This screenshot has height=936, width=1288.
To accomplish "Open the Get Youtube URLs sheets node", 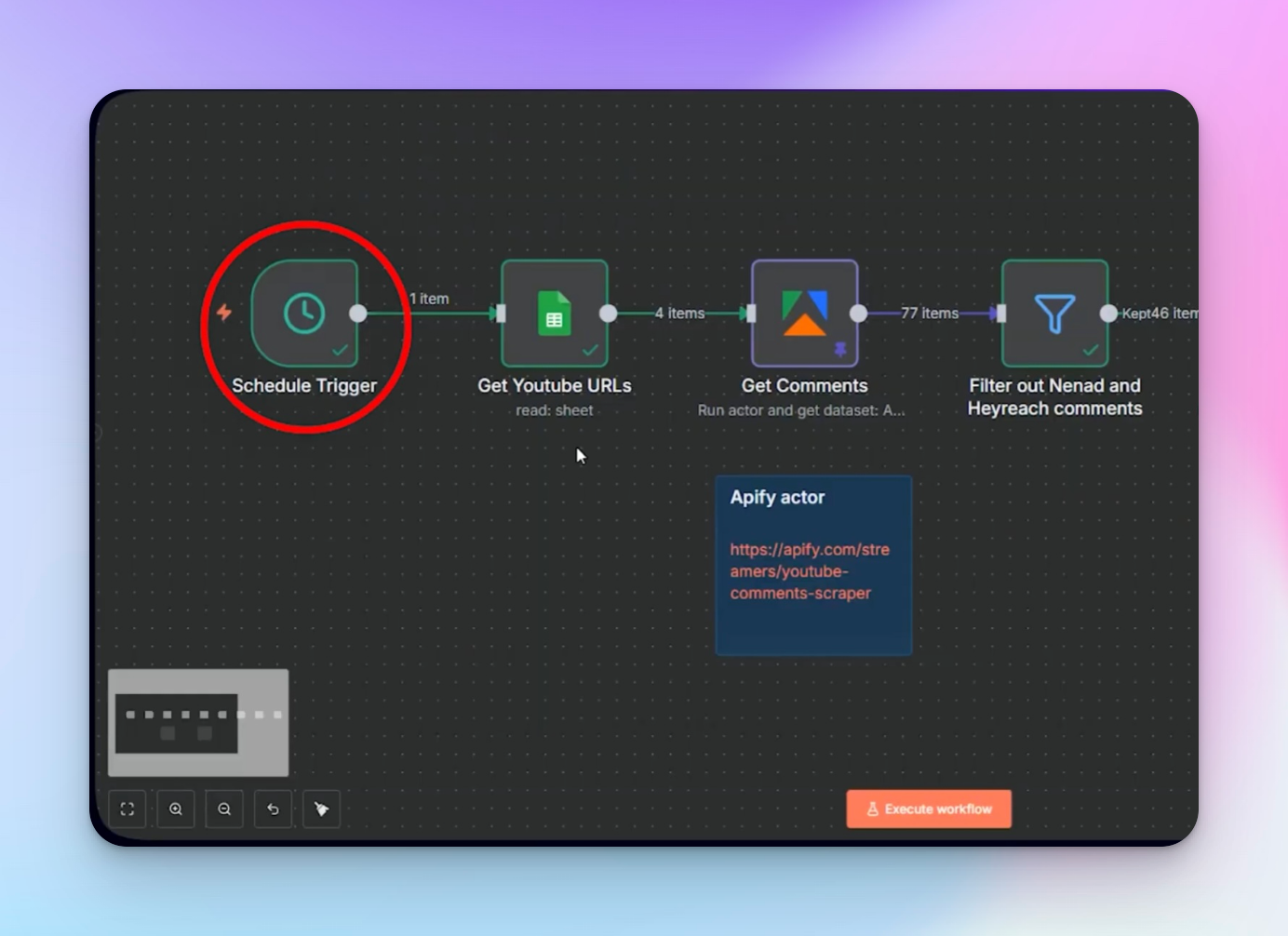I will [x=555, y=314].
